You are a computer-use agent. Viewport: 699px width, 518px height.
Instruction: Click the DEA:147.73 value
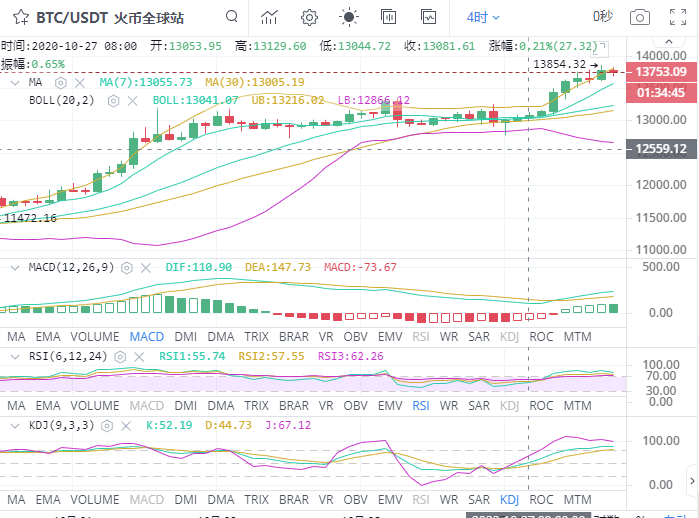278,267
